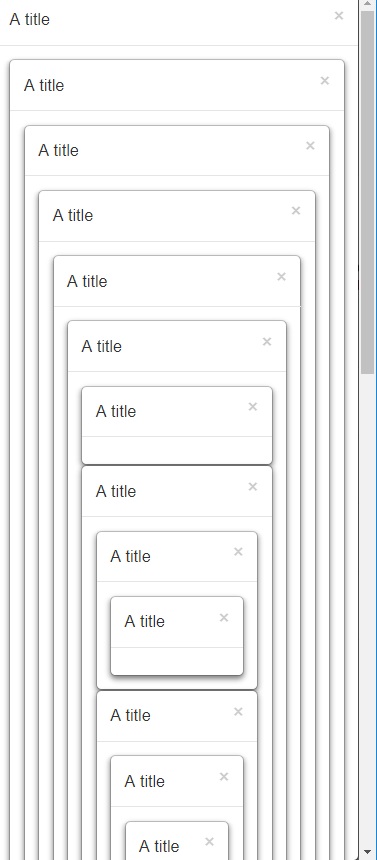Dismiss the parent of the cut-off bottommost modal
The height and width of the screenshot is (860, 377).
[224, 777]
